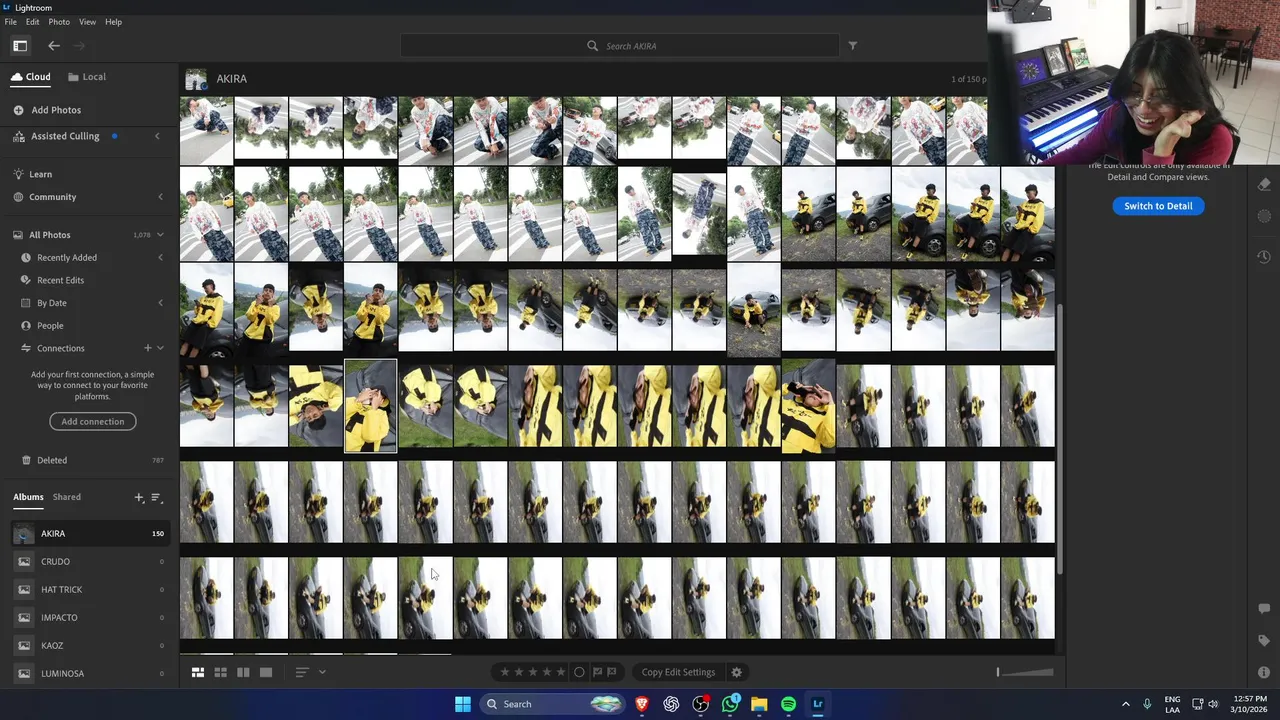Open the sort order icon in bottom bar
1280x720 pixels.
301,672
